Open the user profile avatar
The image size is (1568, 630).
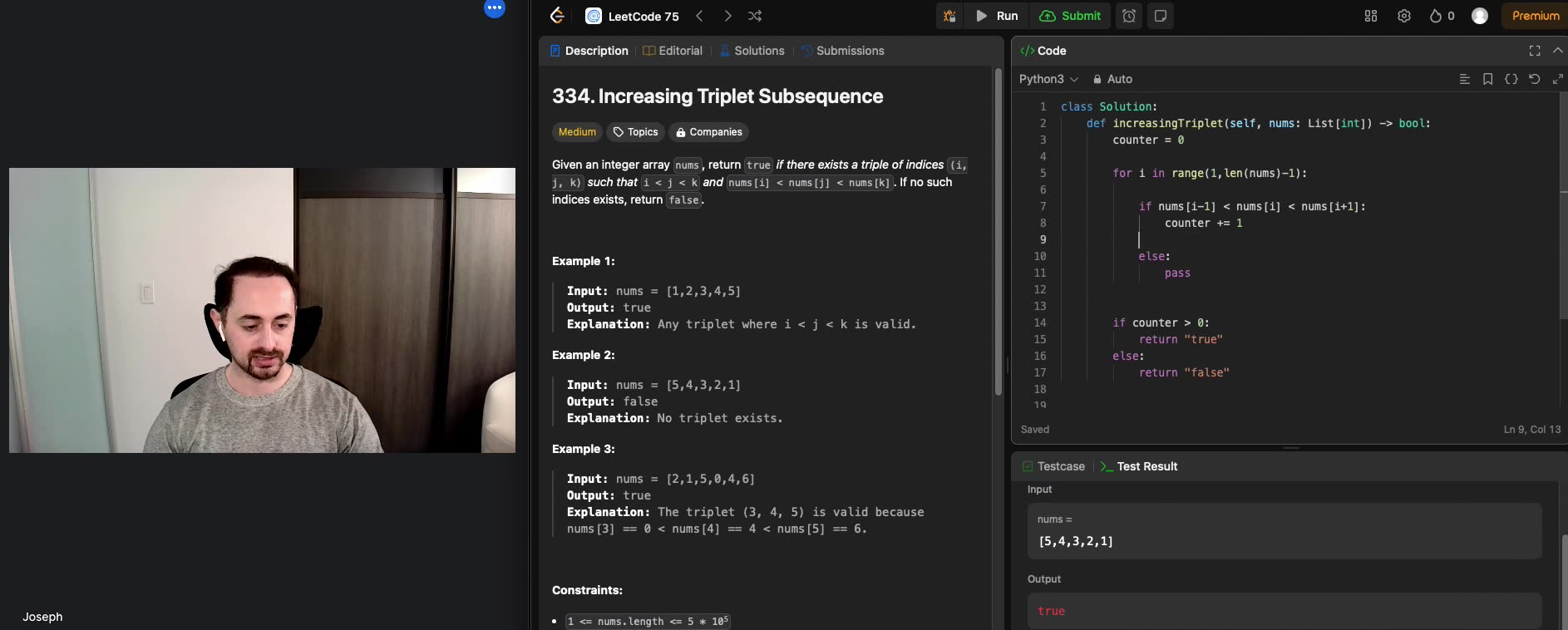(1480, 16)
